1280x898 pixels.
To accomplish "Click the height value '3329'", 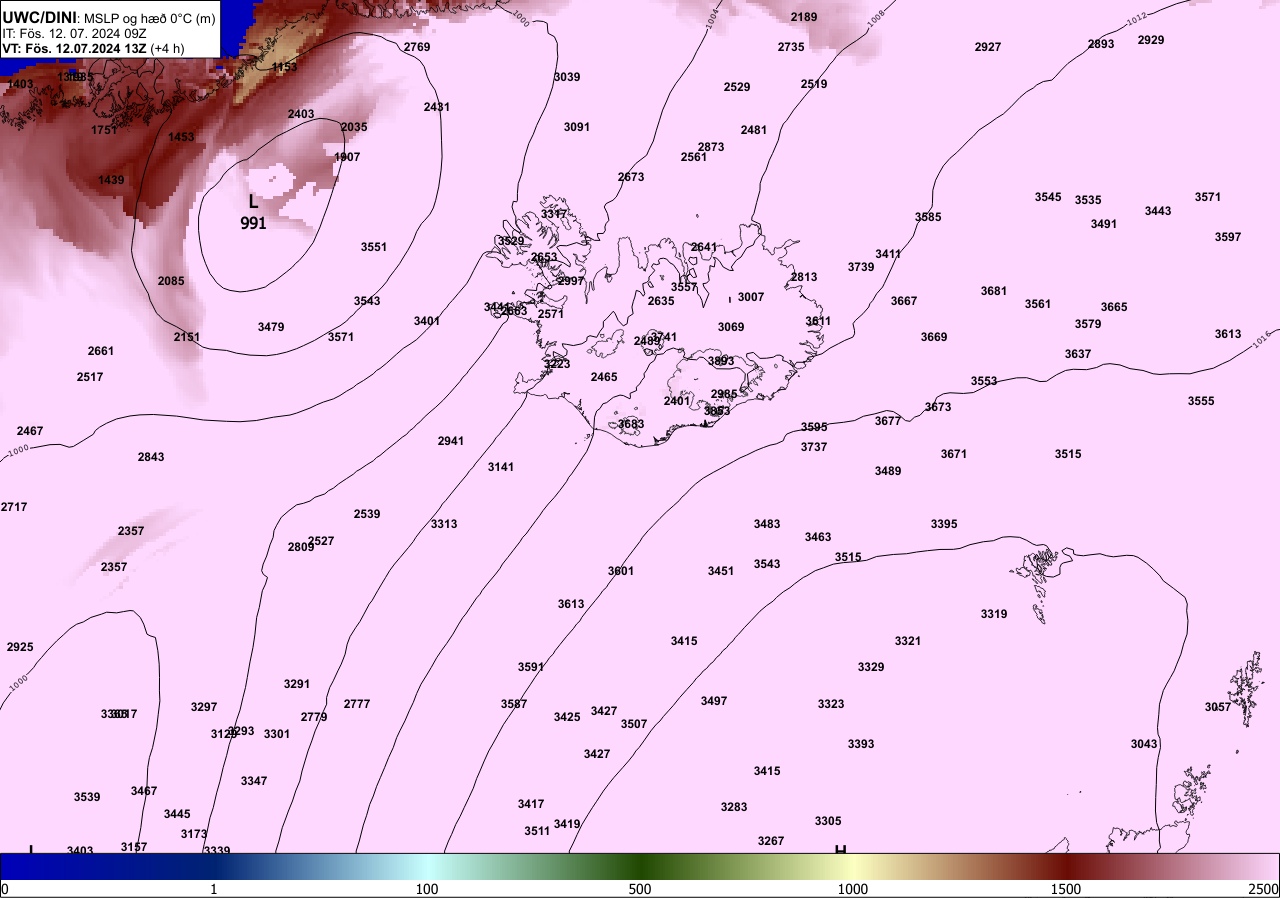I will click(871, 667).
